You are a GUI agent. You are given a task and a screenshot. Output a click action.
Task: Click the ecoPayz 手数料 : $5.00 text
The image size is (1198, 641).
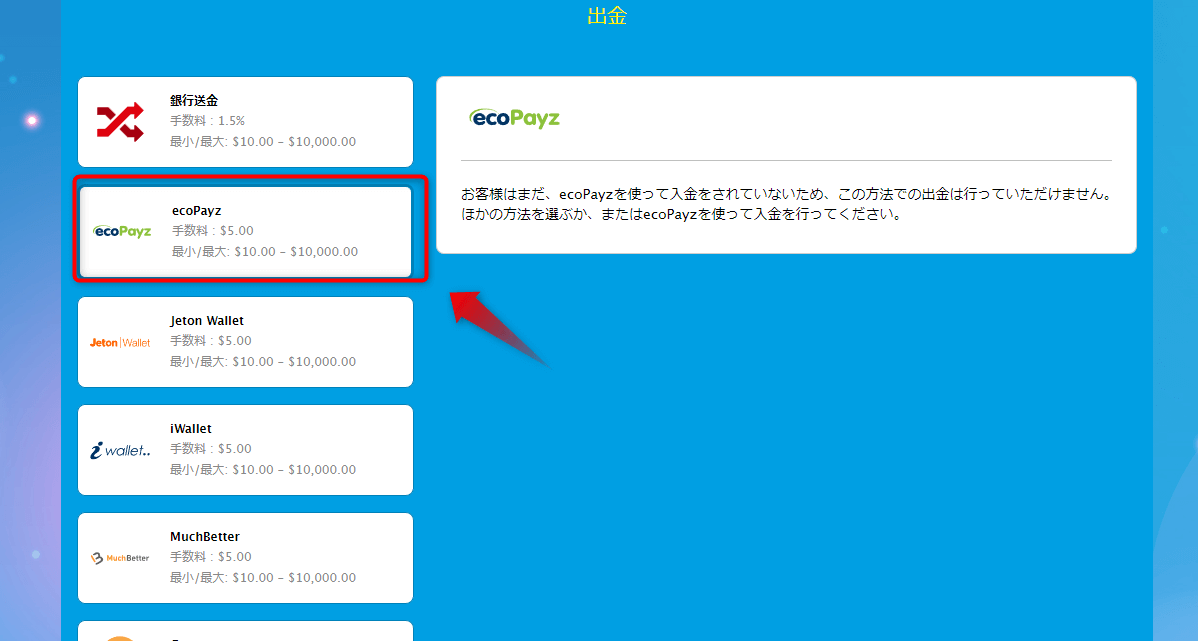212,231
